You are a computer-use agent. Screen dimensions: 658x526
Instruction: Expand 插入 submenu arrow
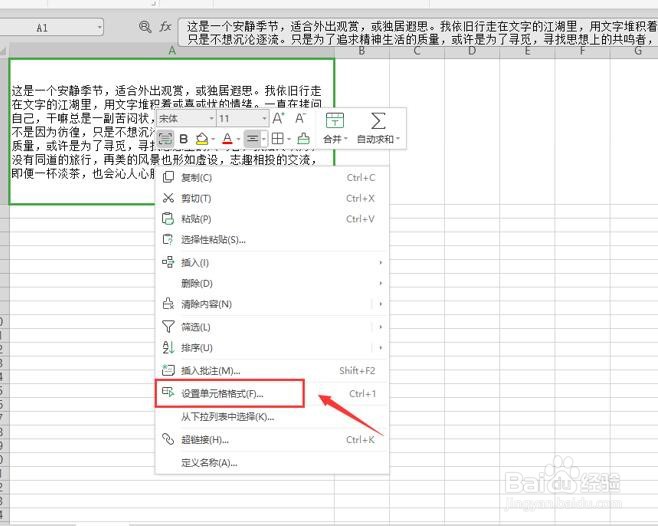click(380, 262)
